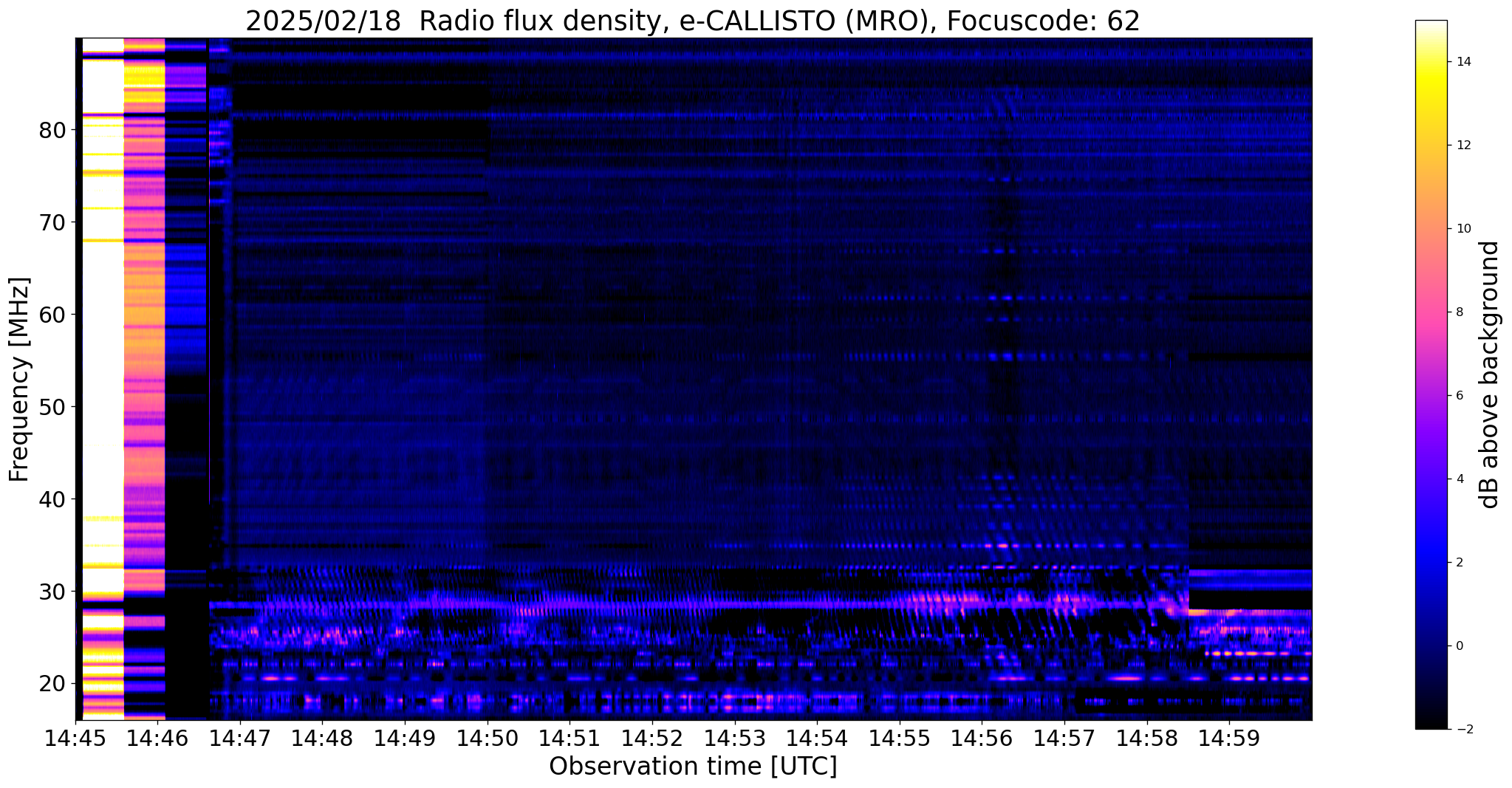Click the colorbar tick label 8
The height and width of the screenshot is (788, 1512).
tap(1459, 312)
